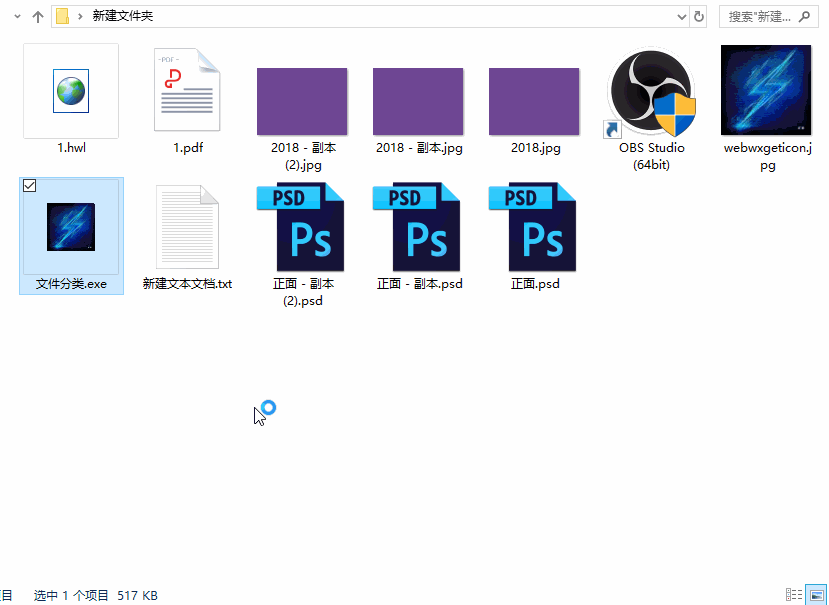Viewport: 829px width, 605px height.
Task: Select the 2018.jpg purple thumbnail
Action: (x=534, y=101)
